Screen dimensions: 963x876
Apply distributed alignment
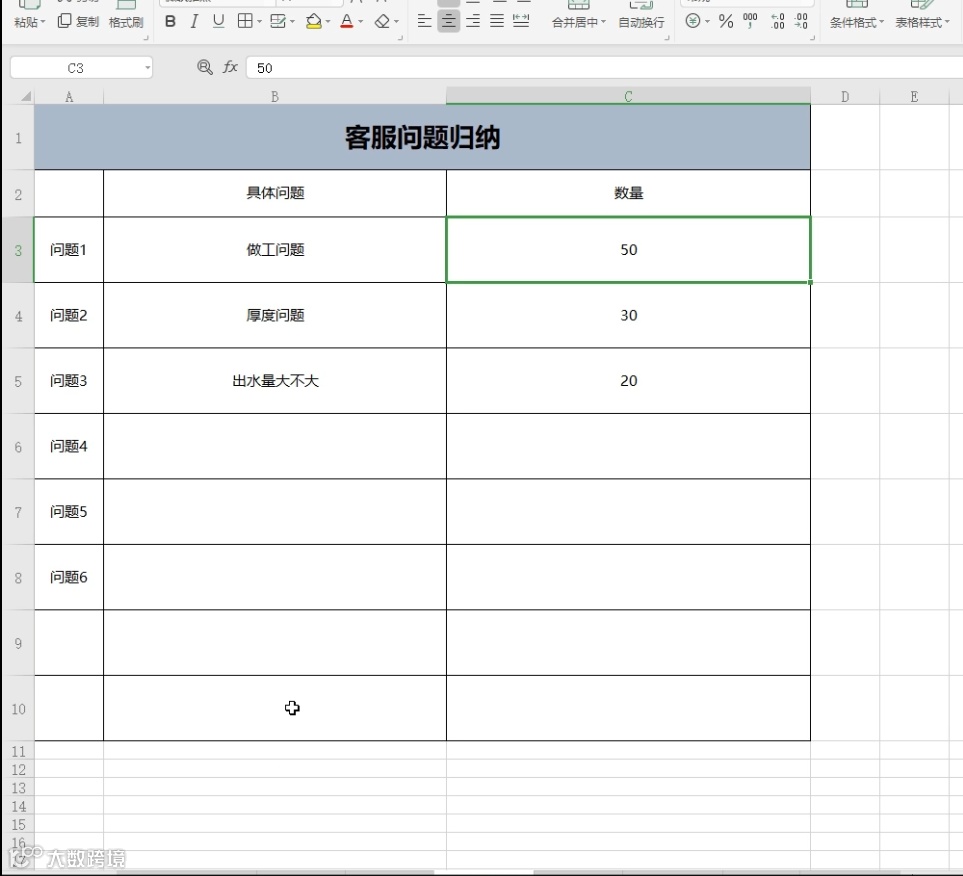click(x=521, y=22)
